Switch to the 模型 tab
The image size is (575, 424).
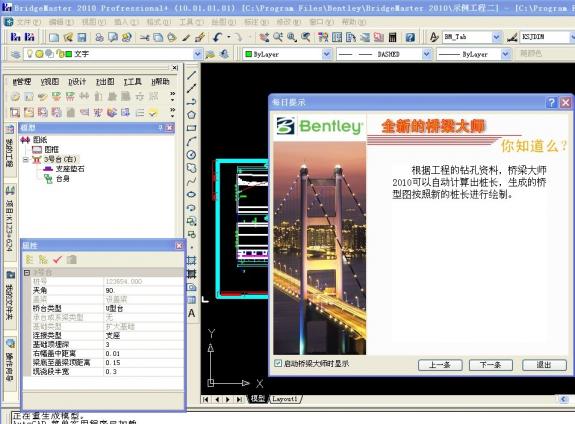(258, 399)
